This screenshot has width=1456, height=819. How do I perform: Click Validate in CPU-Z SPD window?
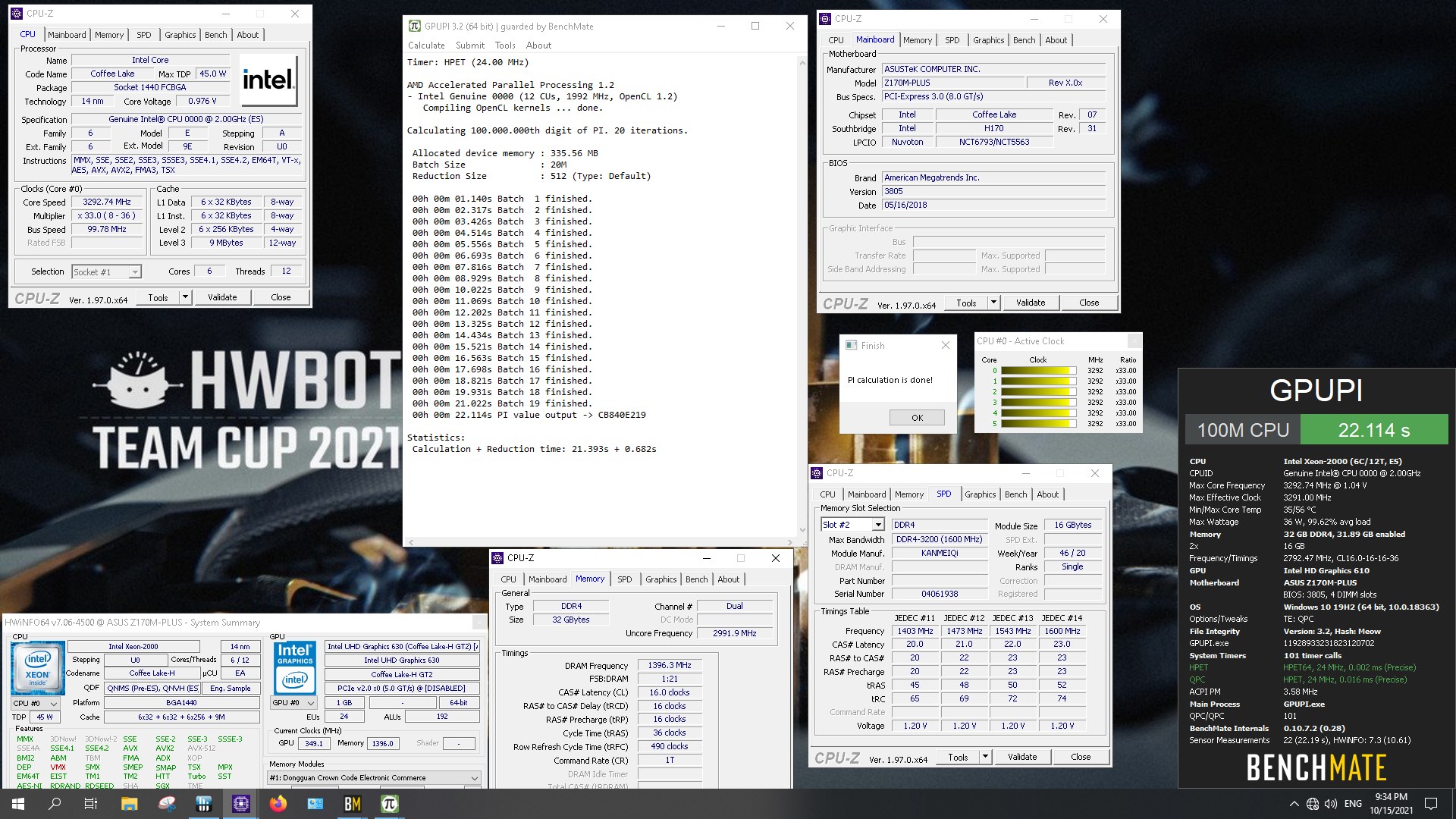1022,757
